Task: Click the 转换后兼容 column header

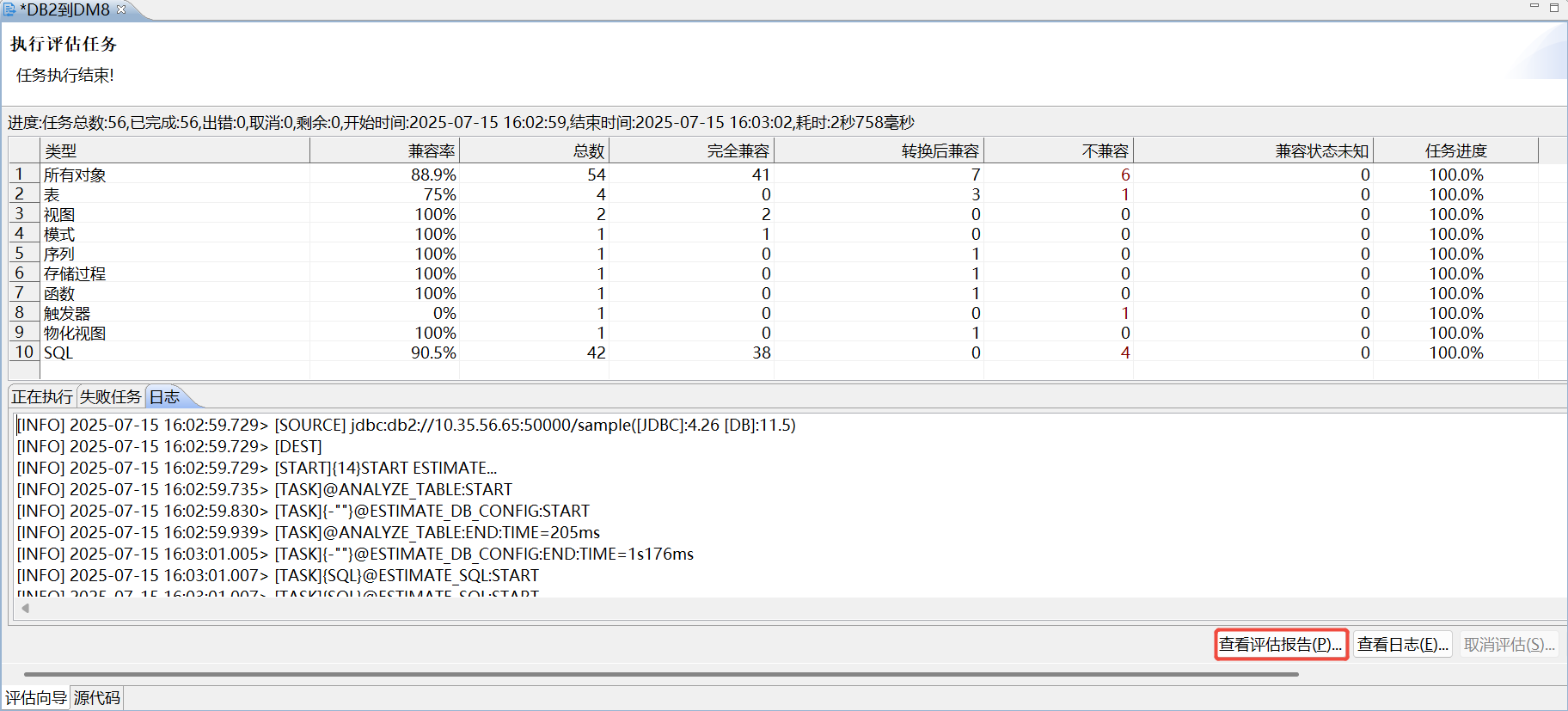Action: click(879, 150)
